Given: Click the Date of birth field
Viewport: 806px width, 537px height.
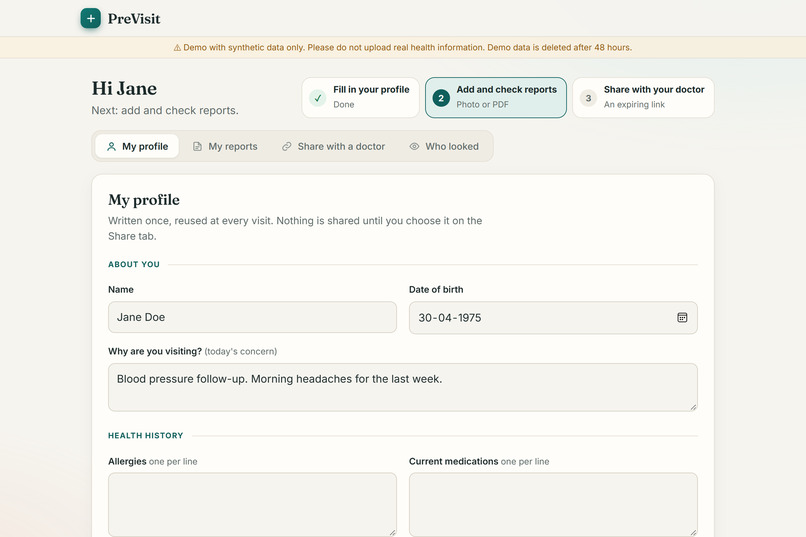Looking at the screenshot, I should tap(553, 318).
